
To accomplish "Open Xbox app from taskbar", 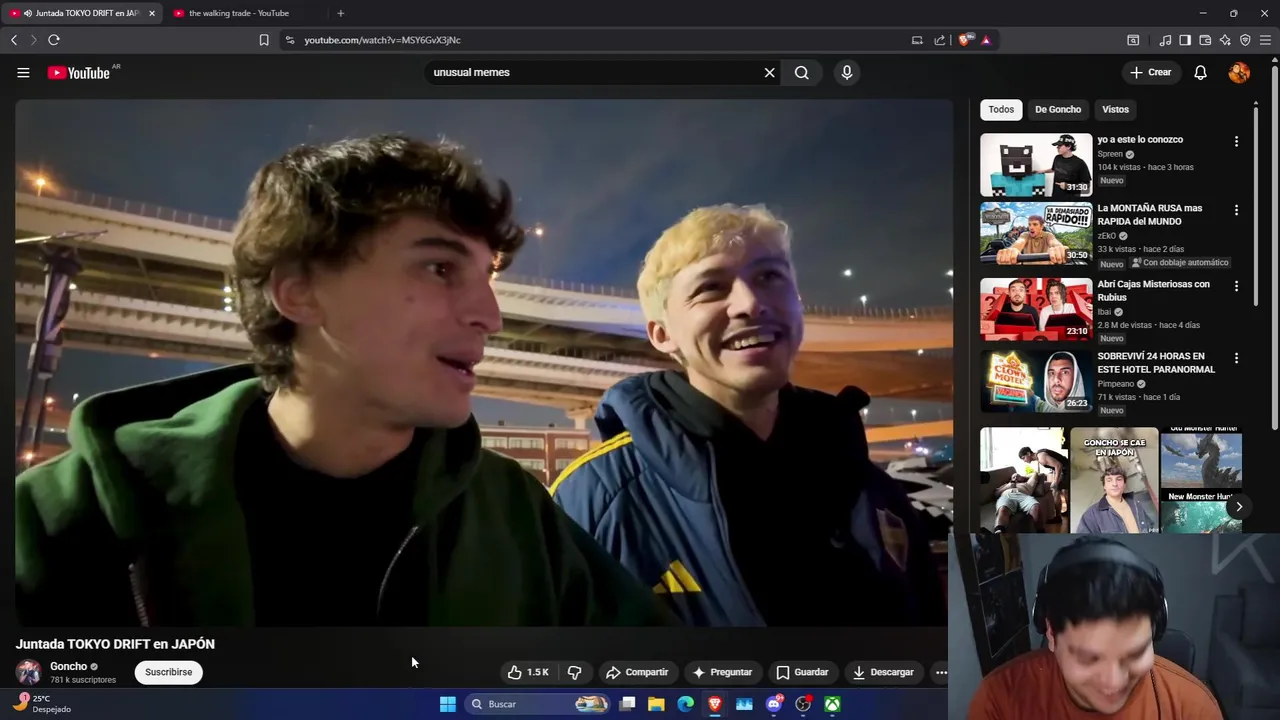I will [832, 704].
